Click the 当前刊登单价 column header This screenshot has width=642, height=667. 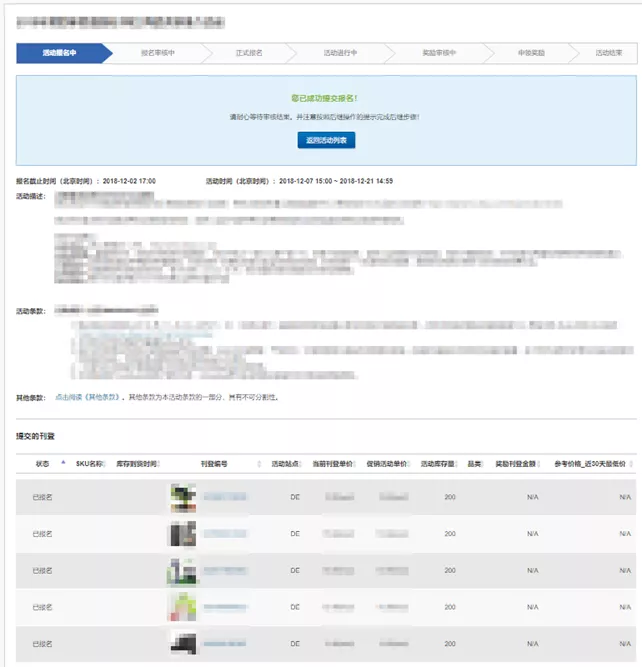[333, 464]
